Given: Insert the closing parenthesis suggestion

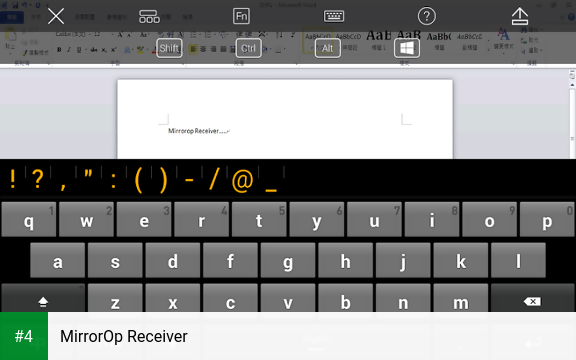Looking at the screenshot, I should [163, 179].
